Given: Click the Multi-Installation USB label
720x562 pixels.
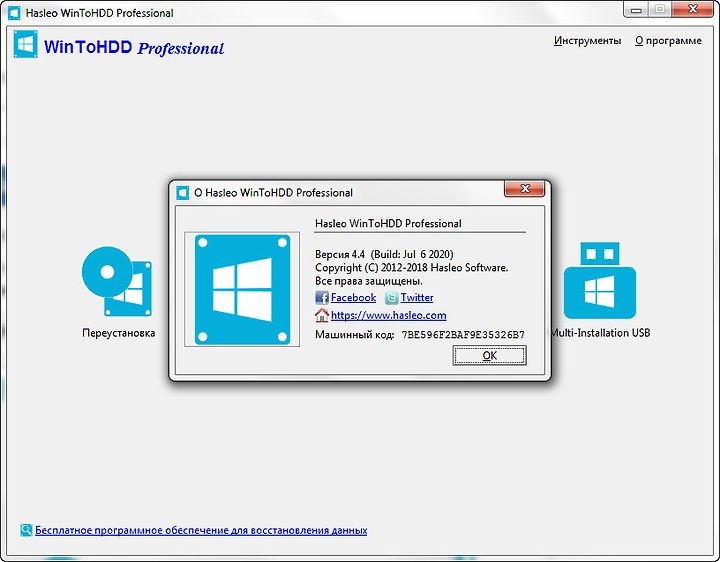Looking at the screenshot, I should 601,333.
